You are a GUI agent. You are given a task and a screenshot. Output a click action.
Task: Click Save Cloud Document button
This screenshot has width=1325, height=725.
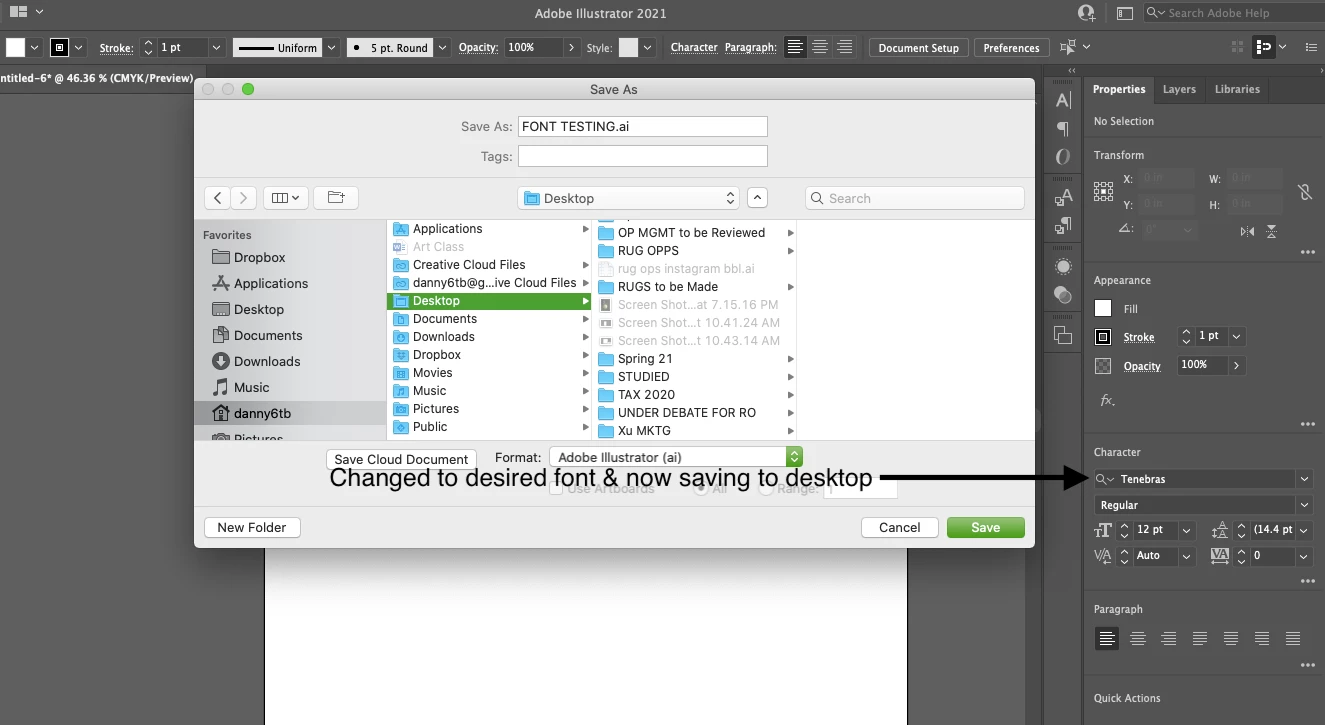click(401, 459)
